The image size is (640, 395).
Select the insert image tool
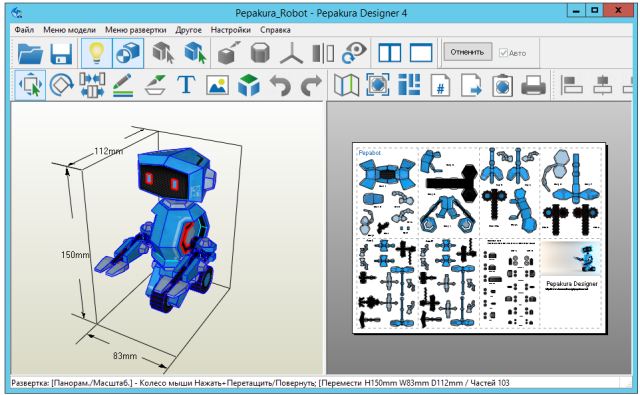click(217, 85)
